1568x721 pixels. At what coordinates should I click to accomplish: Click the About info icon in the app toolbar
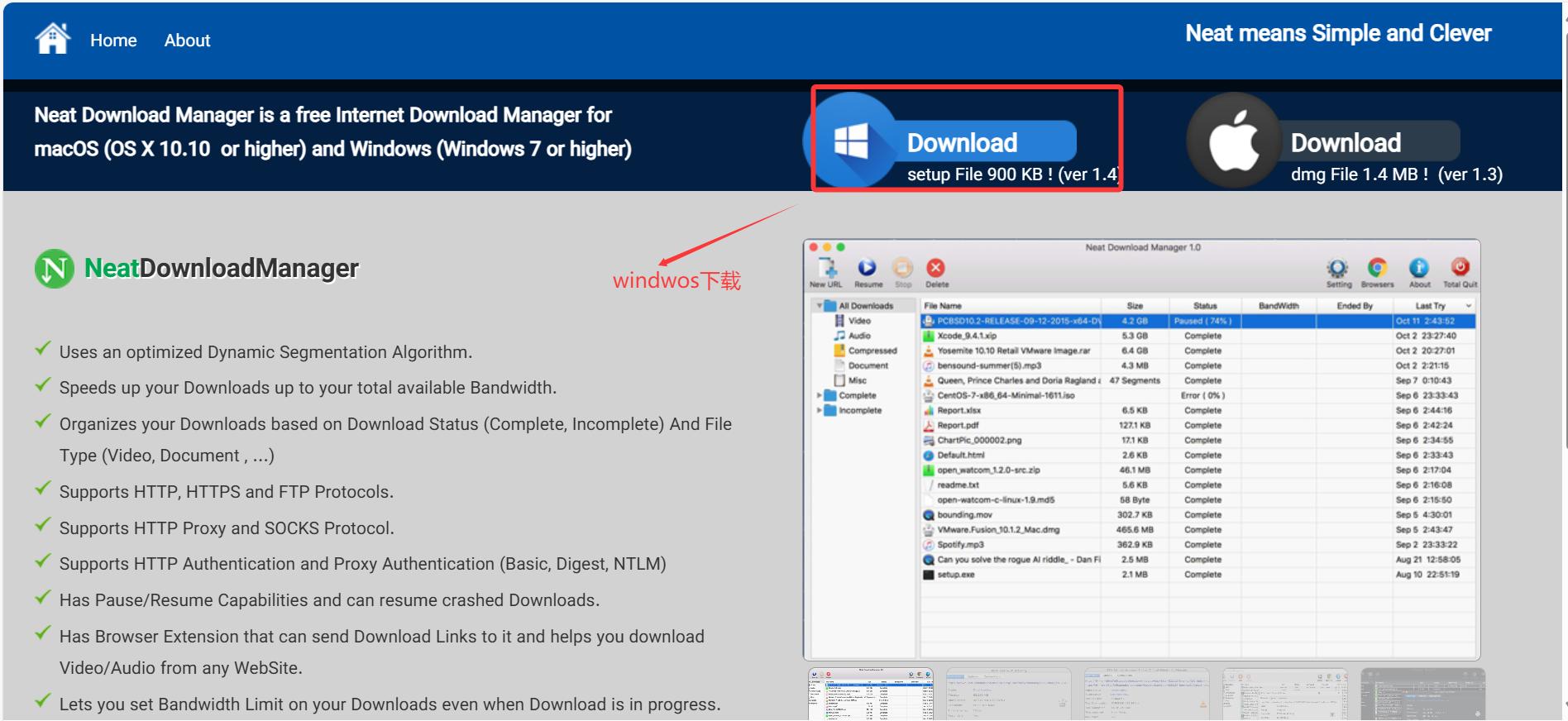coord(1419,268)
